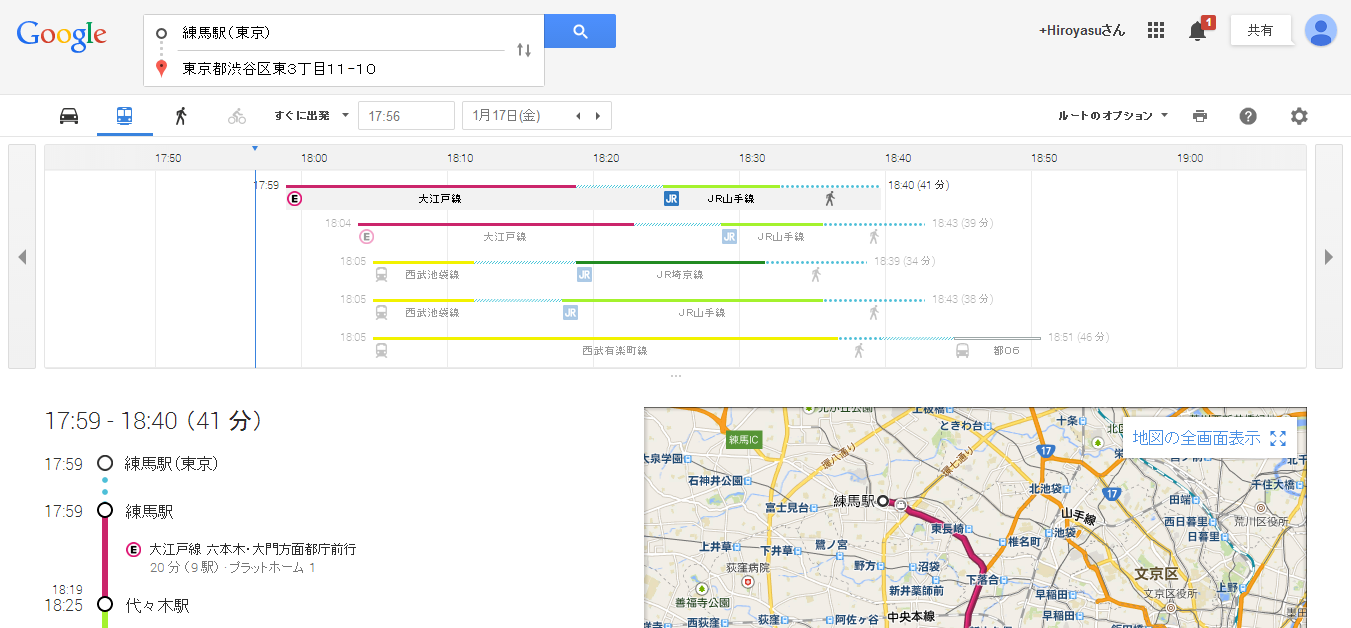1351x628 pixels.
Task: Select the route arriving 18:43 (38 分)
Action: click(x=964, y=299)
